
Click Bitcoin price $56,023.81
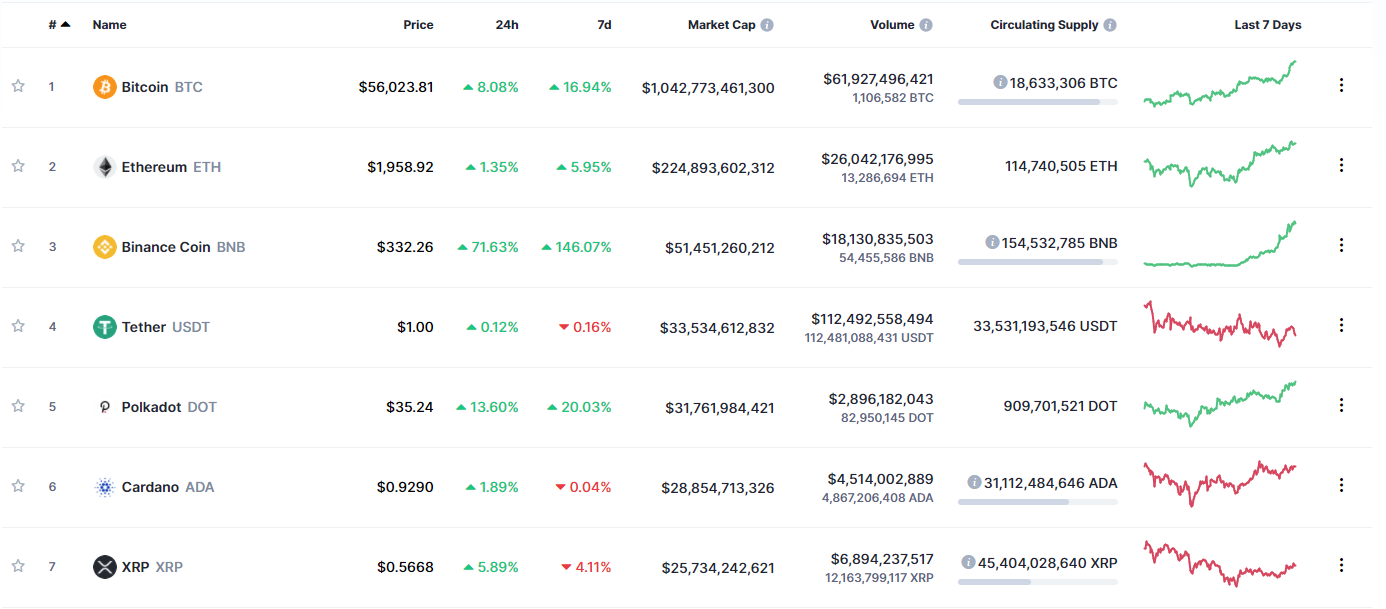[x=396, y=87]
